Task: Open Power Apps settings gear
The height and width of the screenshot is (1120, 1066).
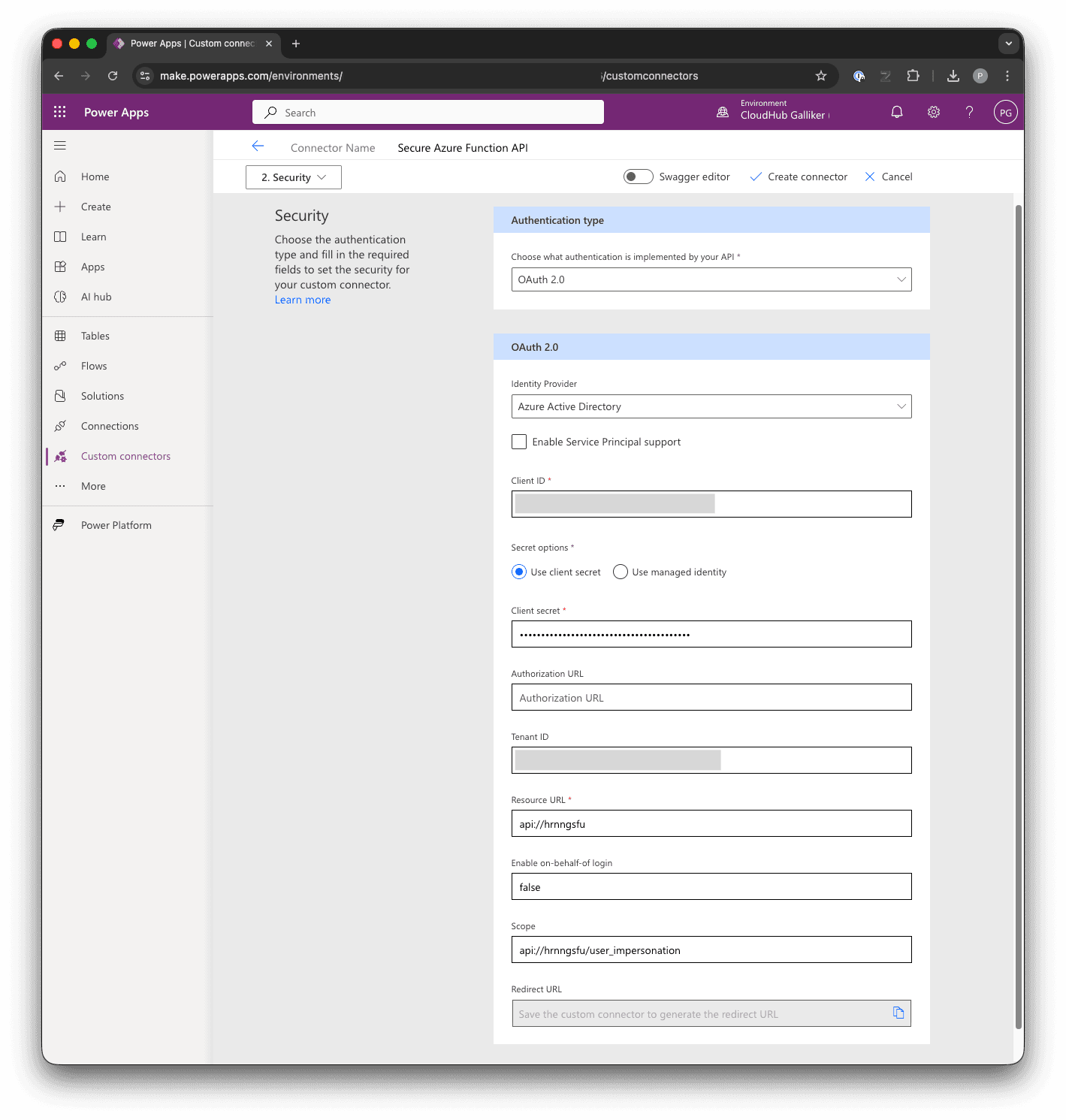Action: 933,111
